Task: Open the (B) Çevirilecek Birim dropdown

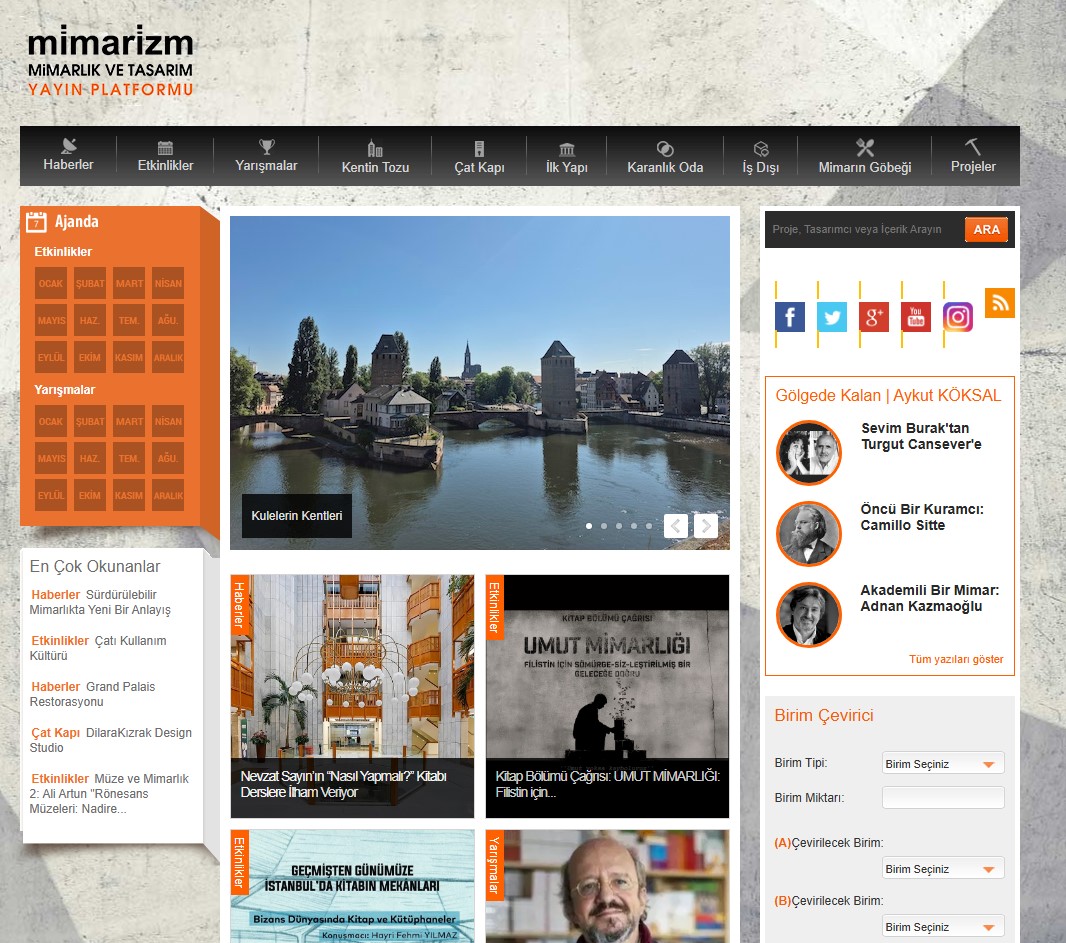Action: pos(941,925)
